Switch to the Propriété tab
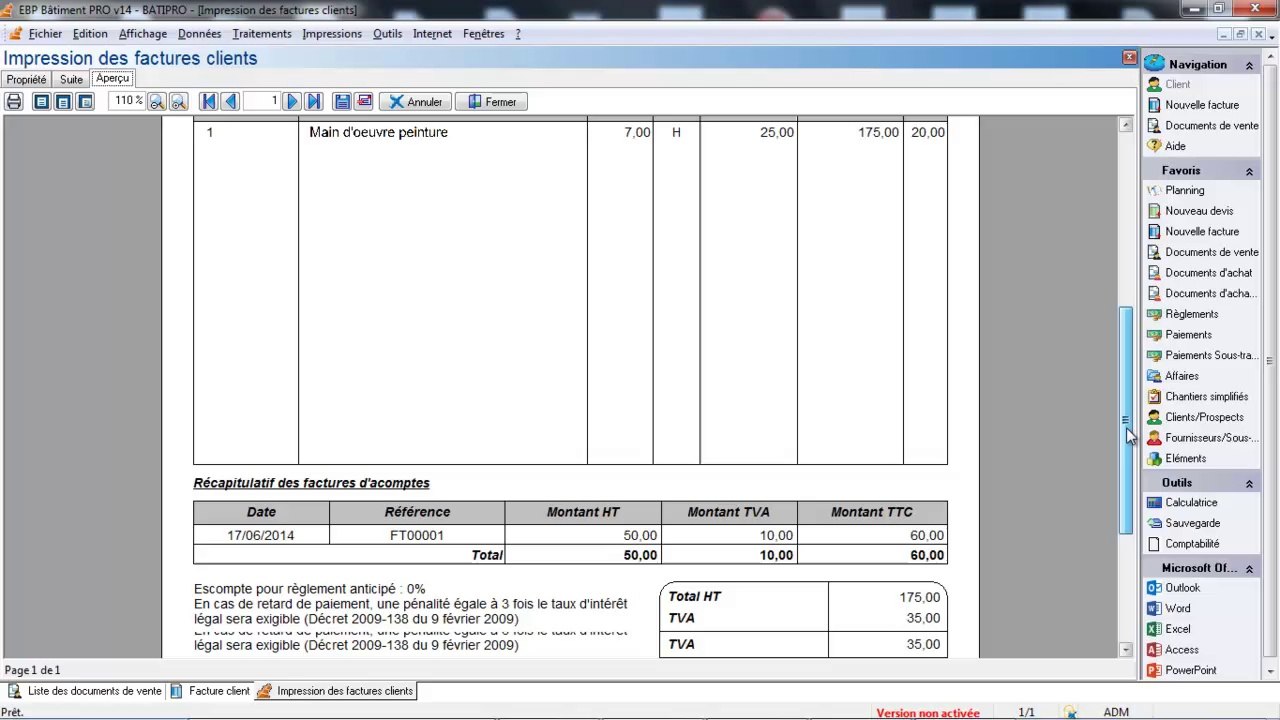1280x720 pixels. [26, 80]
